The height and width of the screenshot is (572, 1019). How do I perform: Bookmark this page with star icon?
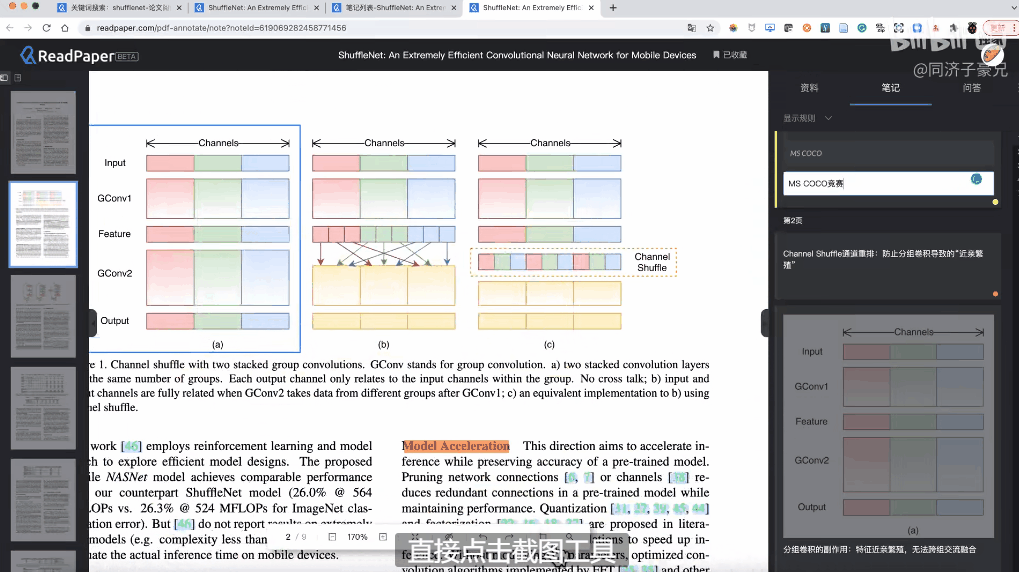pos(710,28)
